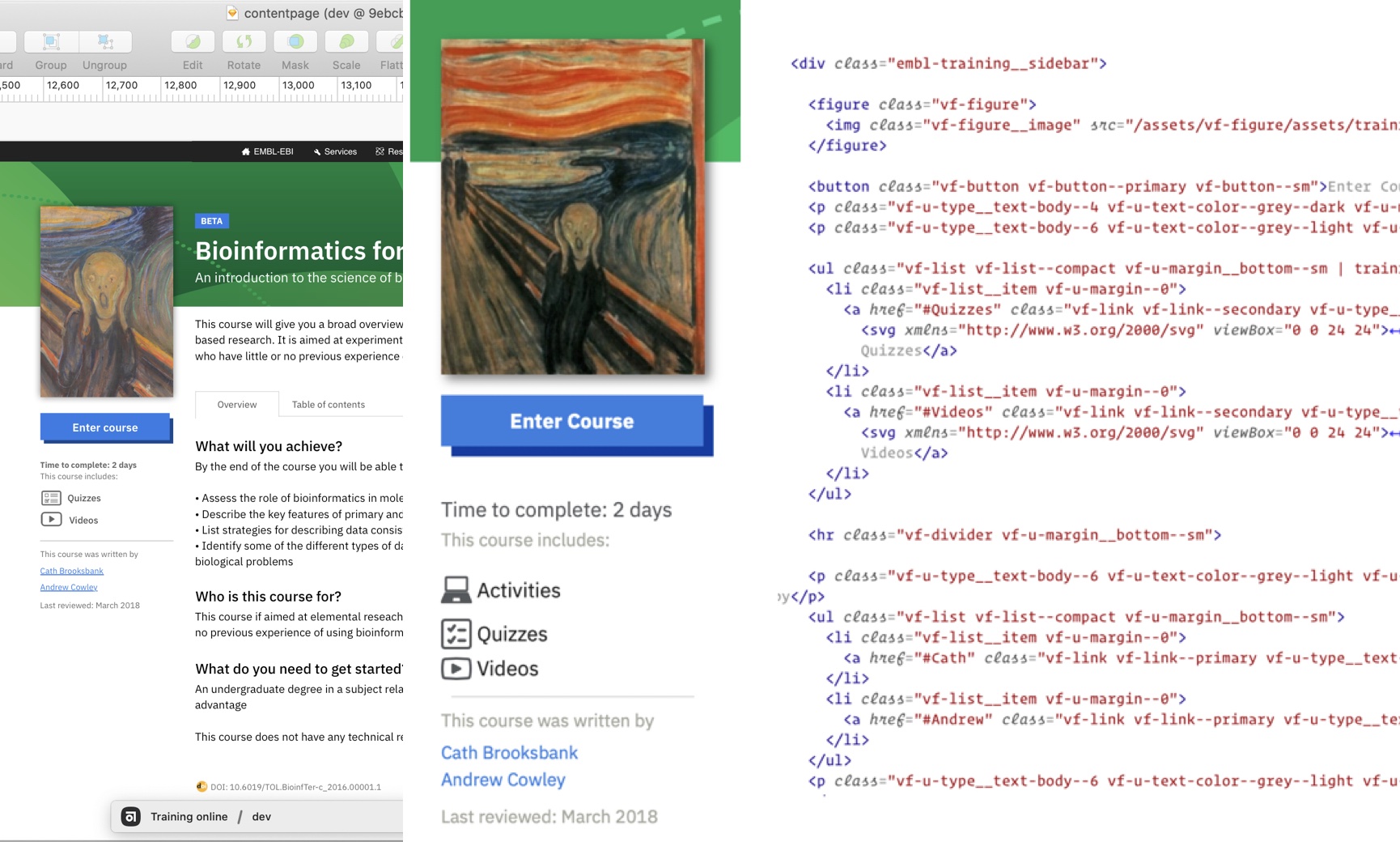The image size is (1400, 842).
Task: Open the Services menu
Action: 335,151
